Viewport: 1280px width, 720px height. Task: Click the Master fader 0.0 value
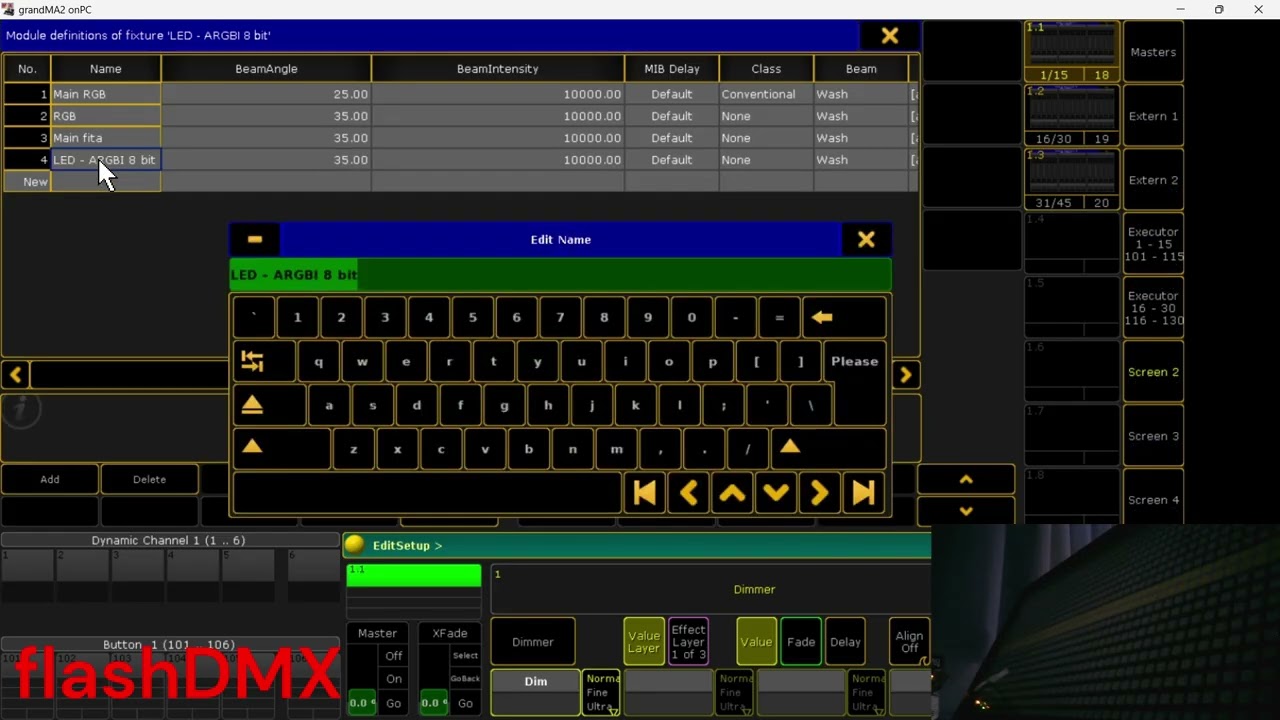tap(362, 703)
